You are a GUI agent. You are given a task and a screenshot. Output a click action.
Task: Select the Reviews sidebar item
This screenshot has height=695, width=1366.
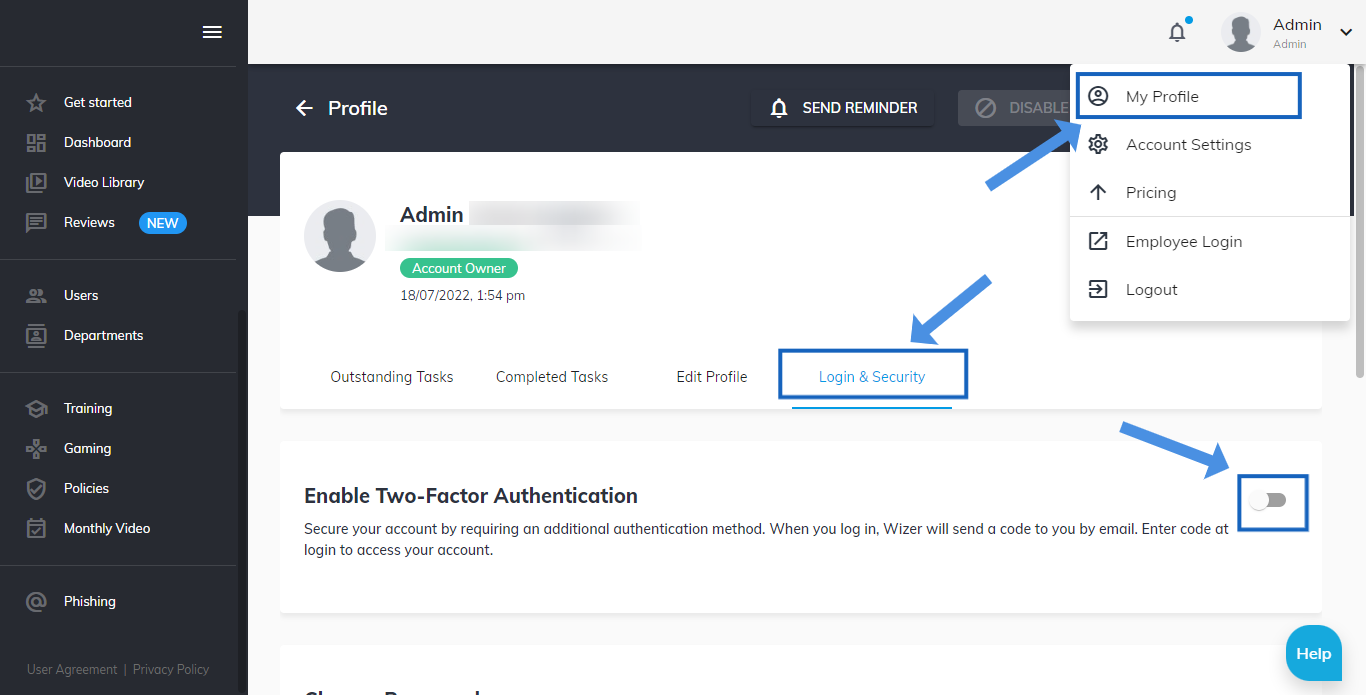pyautogui.click(x=89, y=222)
